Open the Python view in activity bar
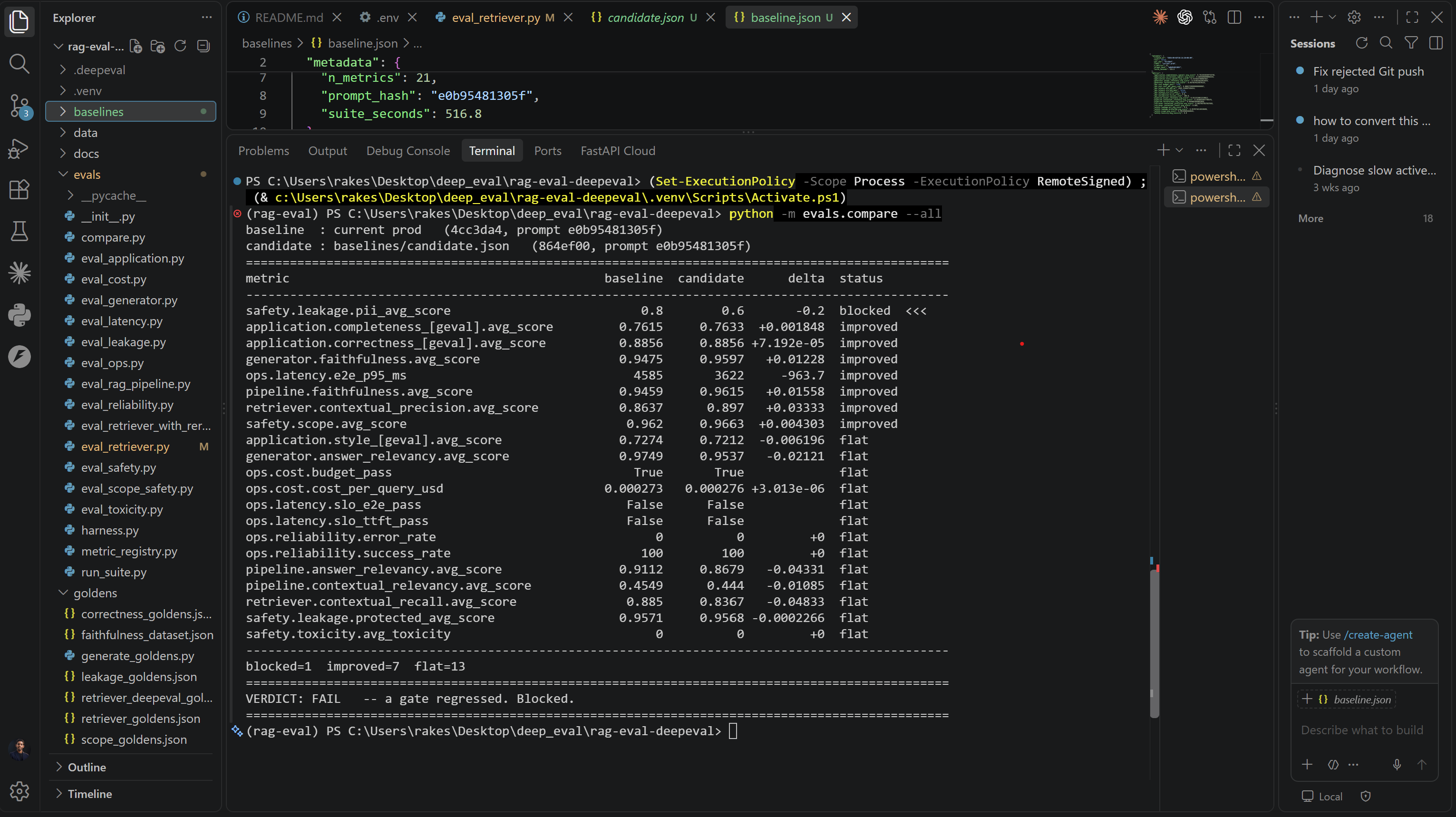 click(x=19, y=315)
